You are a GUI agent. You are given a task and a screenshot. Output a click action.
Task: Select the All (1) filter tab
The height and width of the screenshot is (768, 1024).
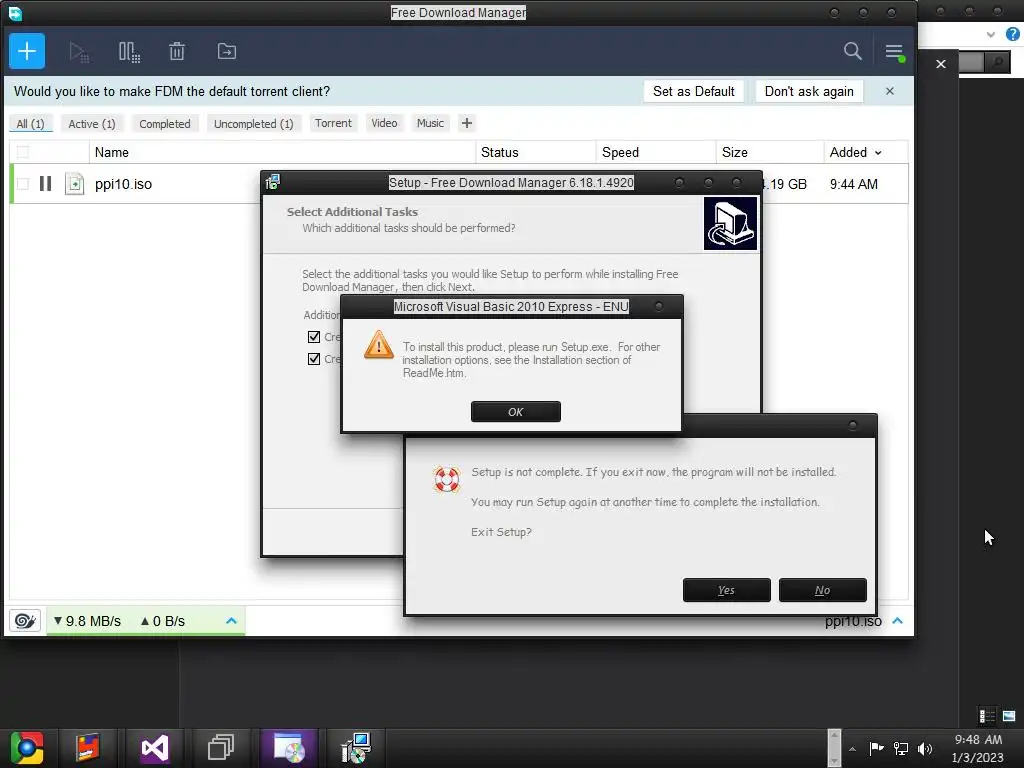tap(30, 123)
